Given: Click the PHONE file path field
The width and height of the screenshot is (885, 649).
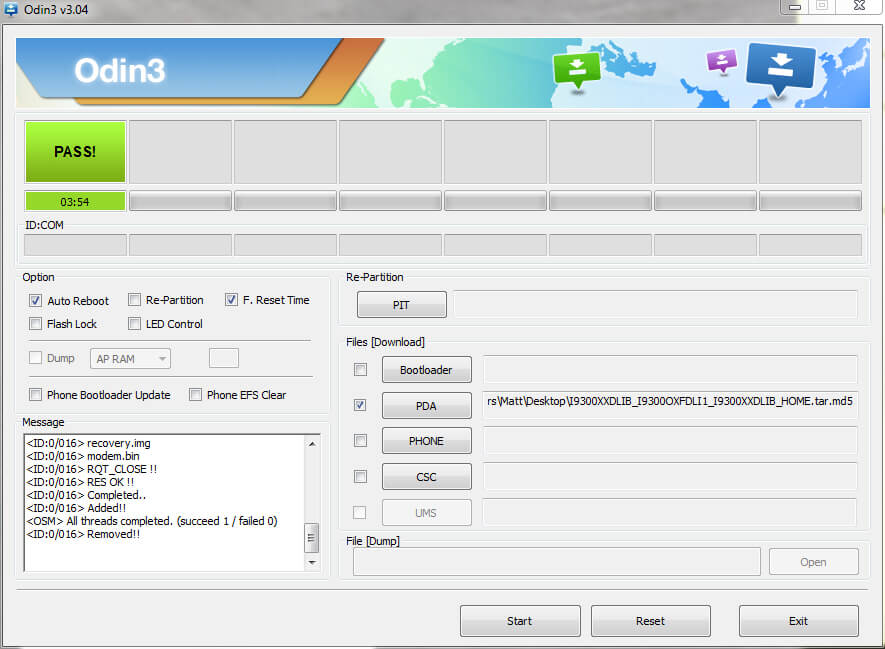Looking at the screenshot, I should [x=670, y=440].
